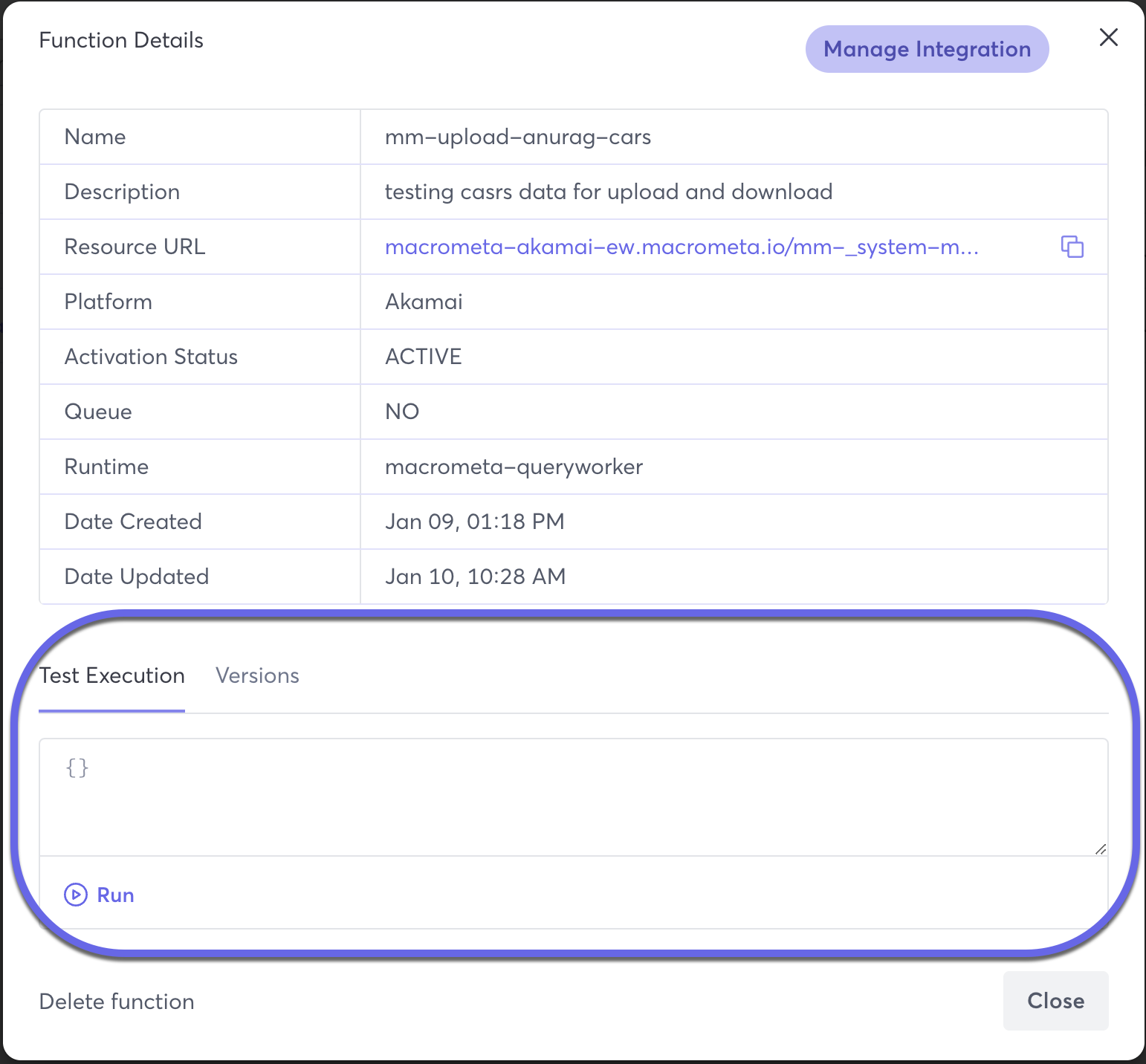Click the macrometa-queryworker runtime value
Image resolution: width=1146 pixels, height=1064 pixels.
(514, 467)
